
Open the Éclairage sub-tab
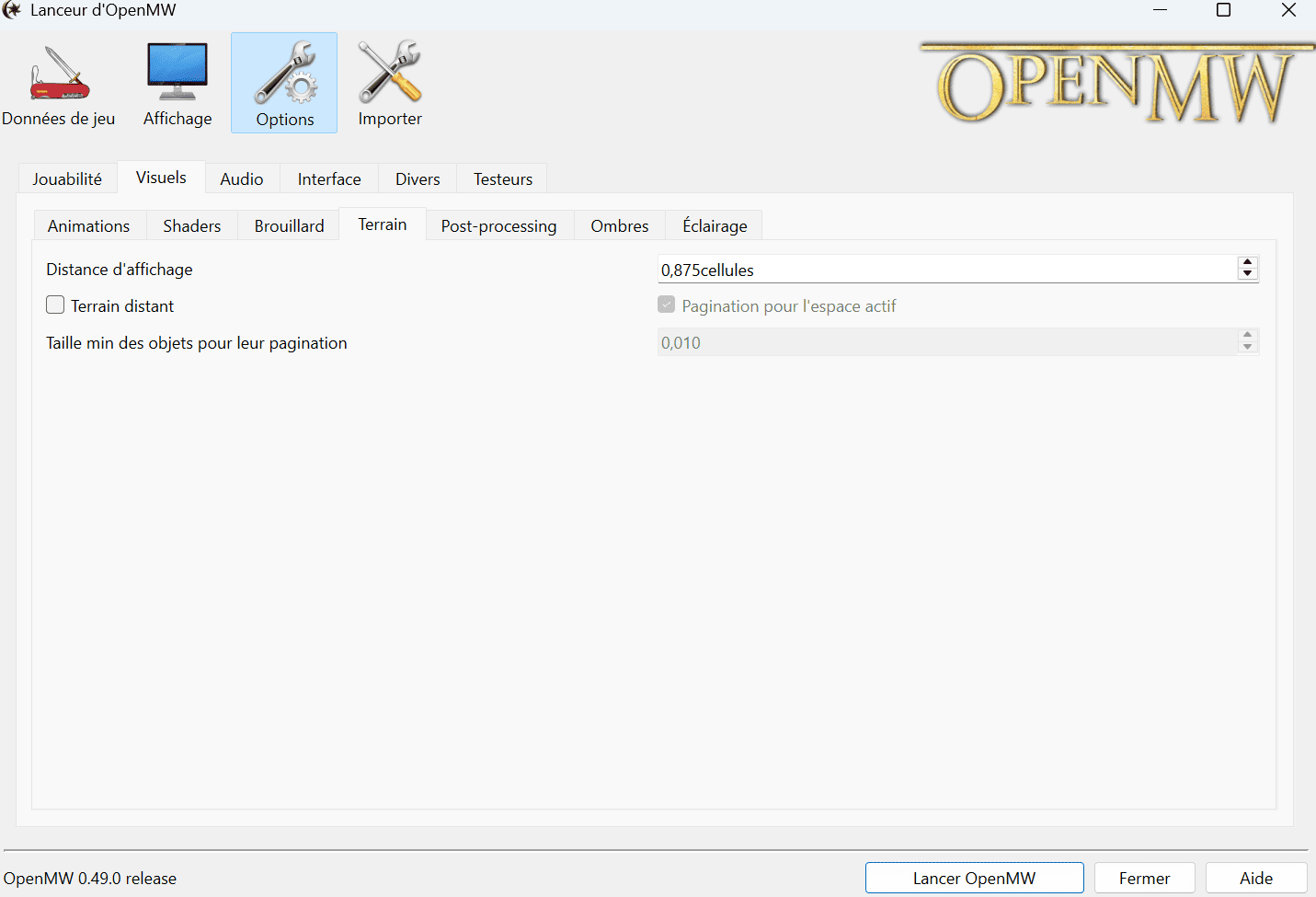click(x=715, y=225)
